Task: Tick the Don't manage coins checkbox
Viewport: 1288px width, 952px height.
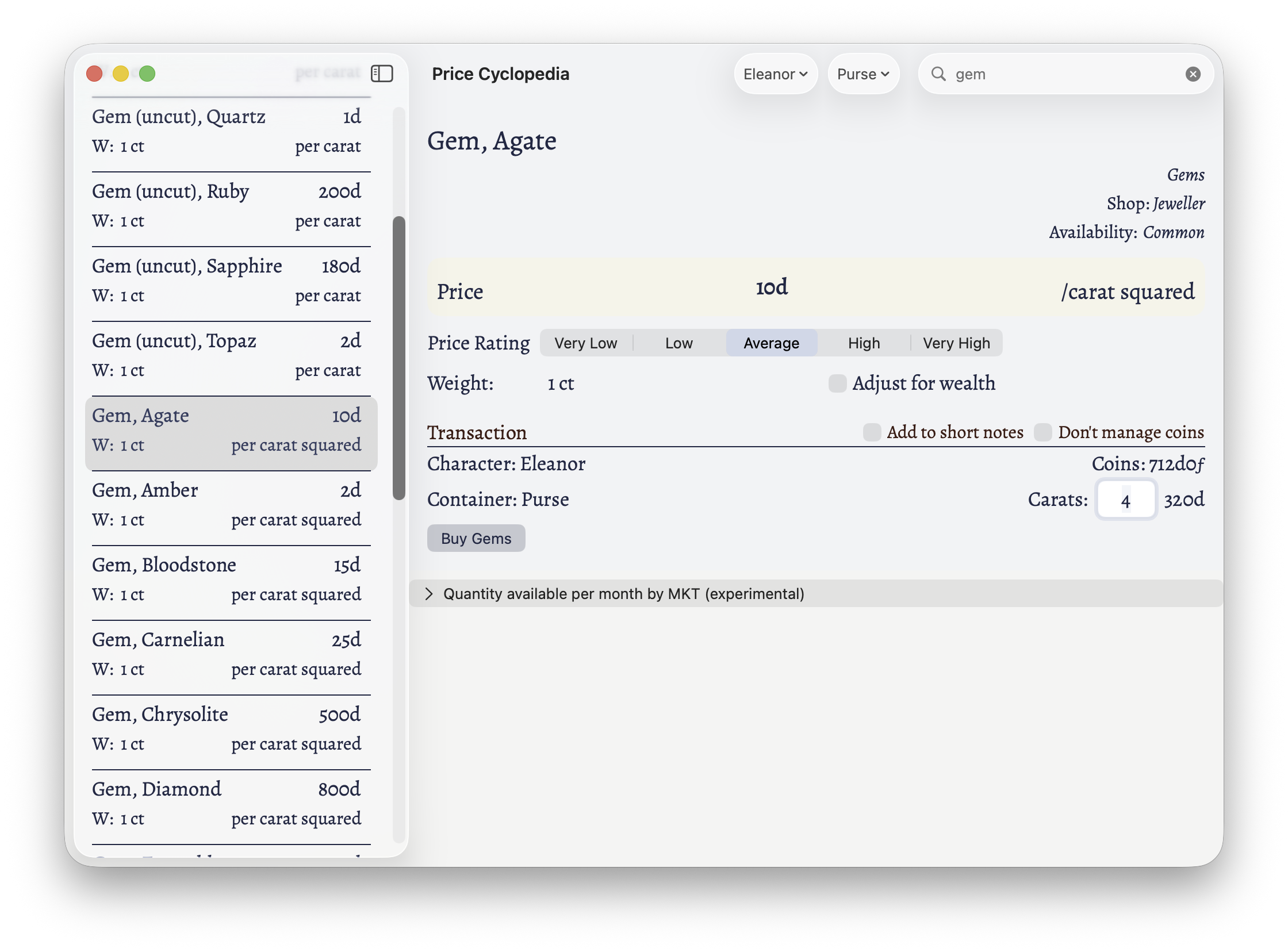Action: click(1042, 432)
